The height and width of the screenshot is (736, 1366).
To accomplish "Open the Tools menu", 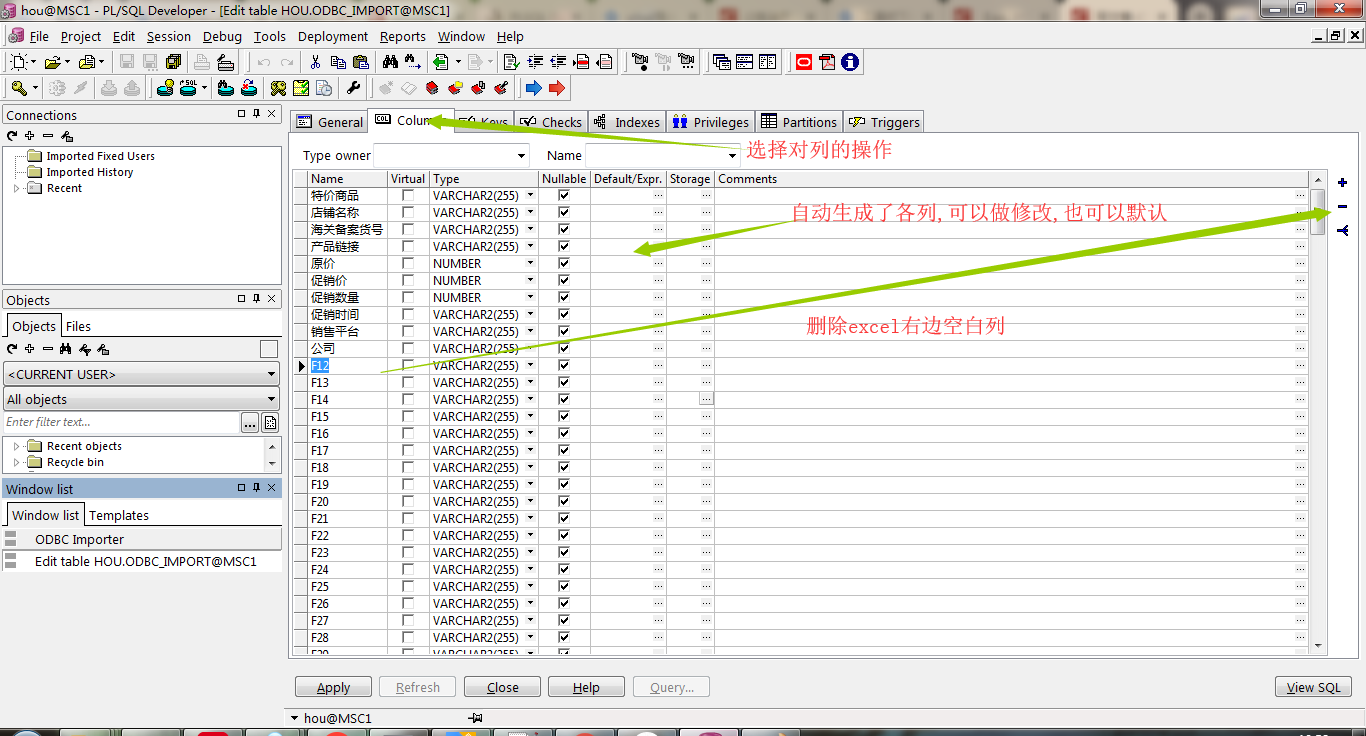I will (269, 36).
